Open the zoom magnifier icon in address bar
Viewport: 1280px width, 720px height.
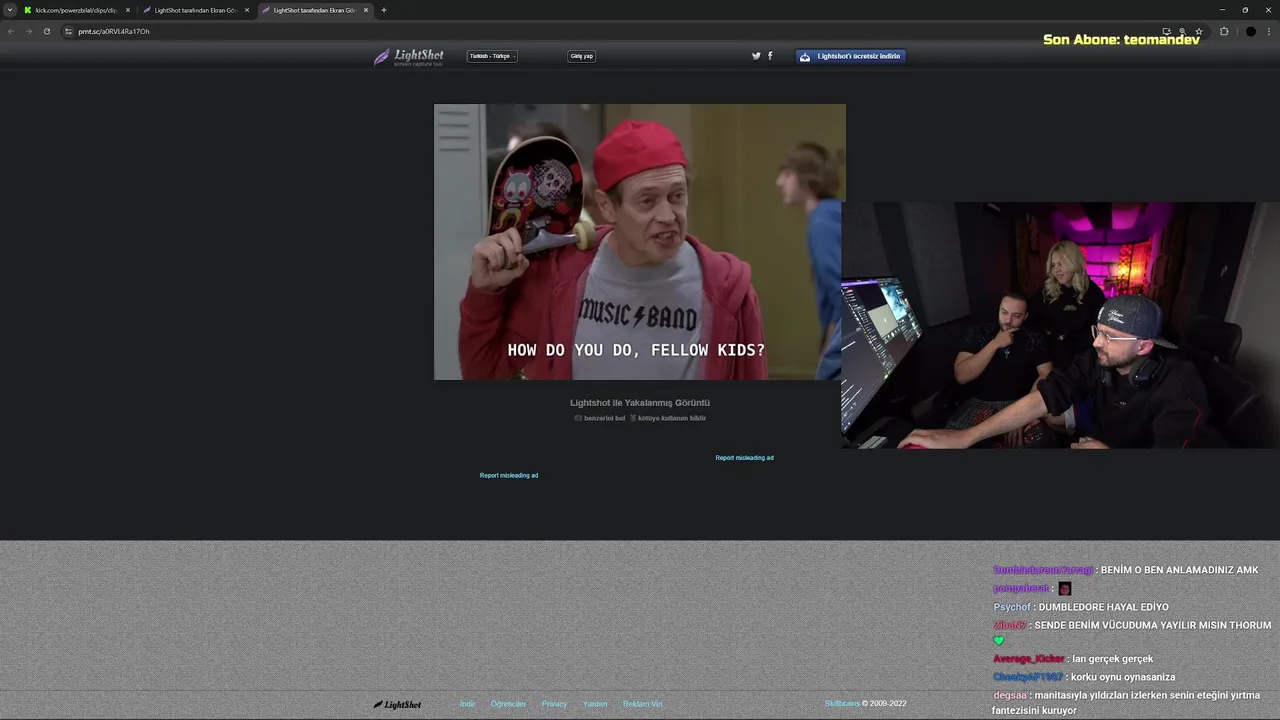click(x=1183, y=31)
